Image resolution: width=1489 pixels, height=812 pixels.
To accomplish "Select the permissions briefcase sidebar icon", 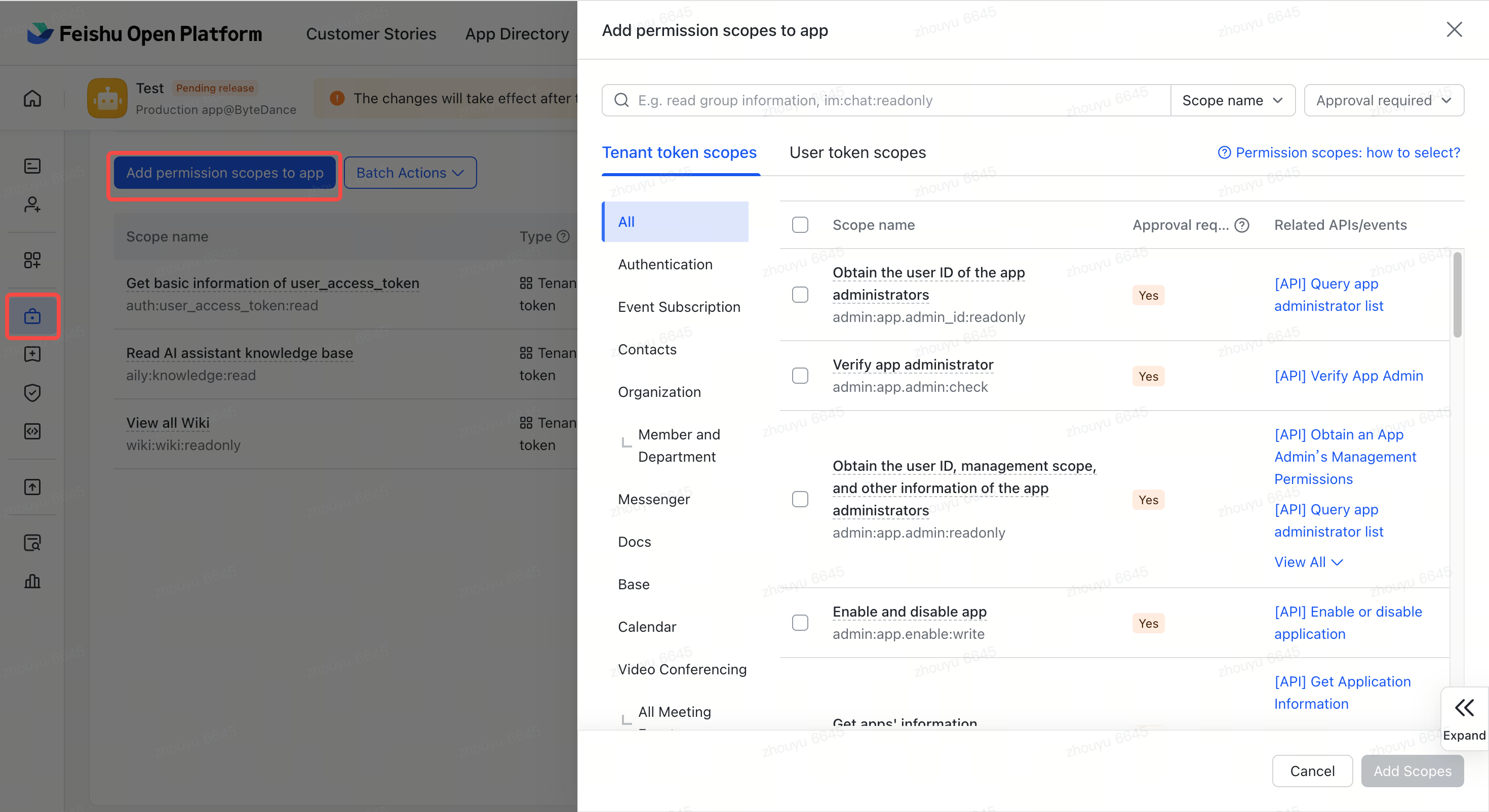I will pos(32,316).
